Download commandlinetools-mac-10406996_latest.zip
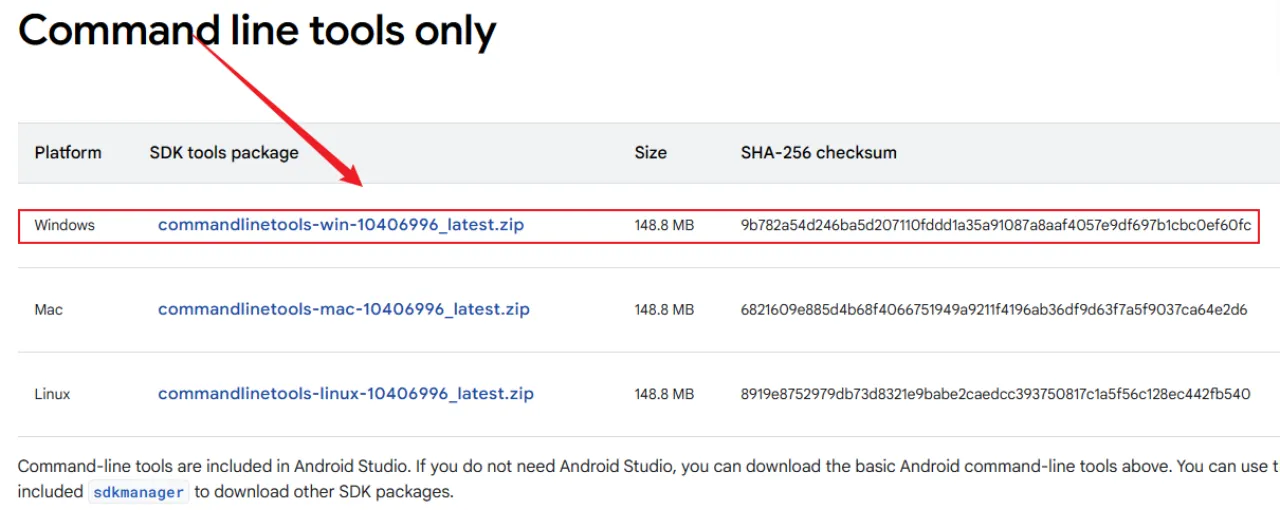Viewport: 1280px width, 510px height. tap(343, 309)
